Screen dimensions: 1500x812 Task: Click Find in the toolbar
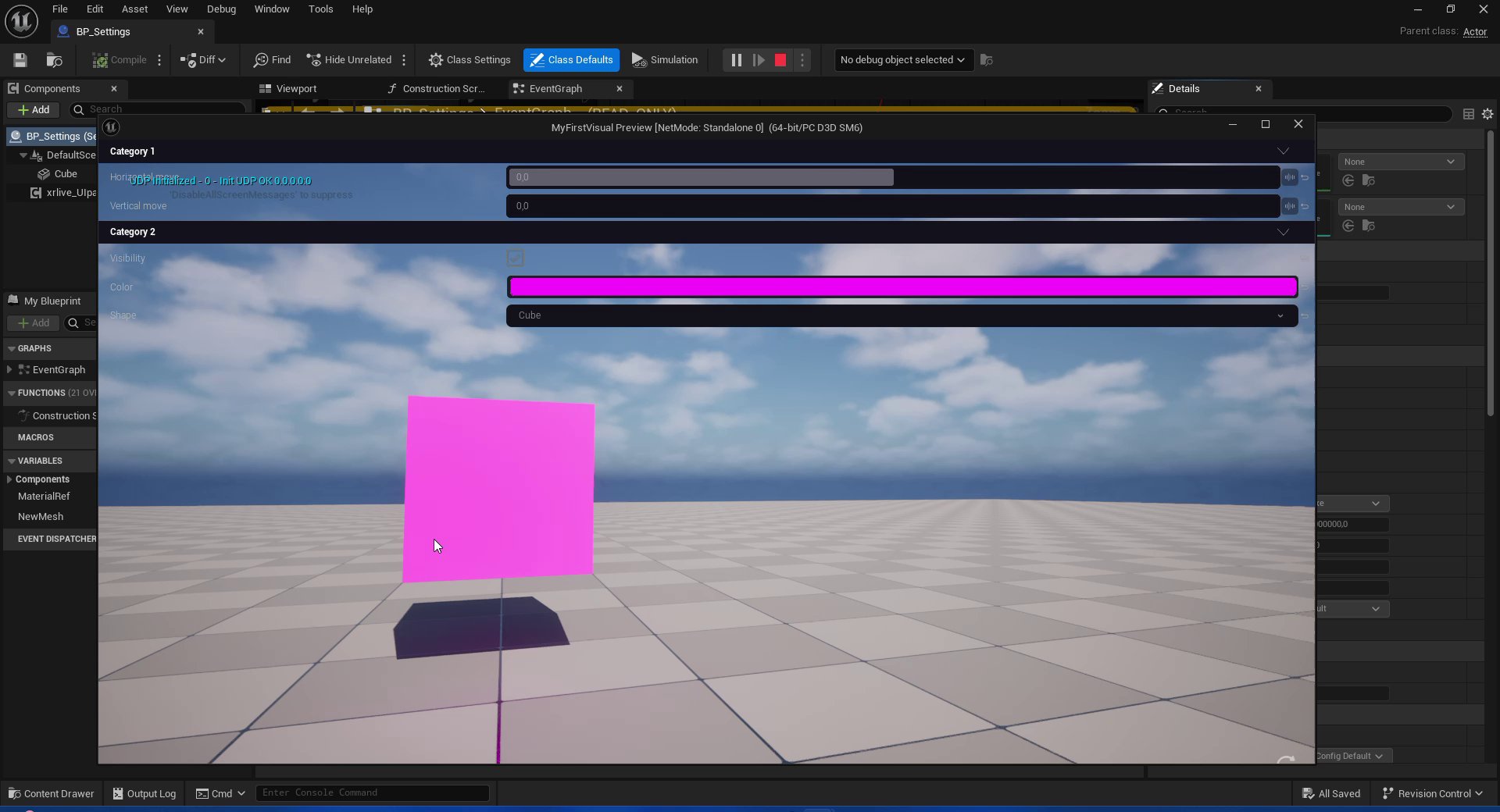pos(272,60)
